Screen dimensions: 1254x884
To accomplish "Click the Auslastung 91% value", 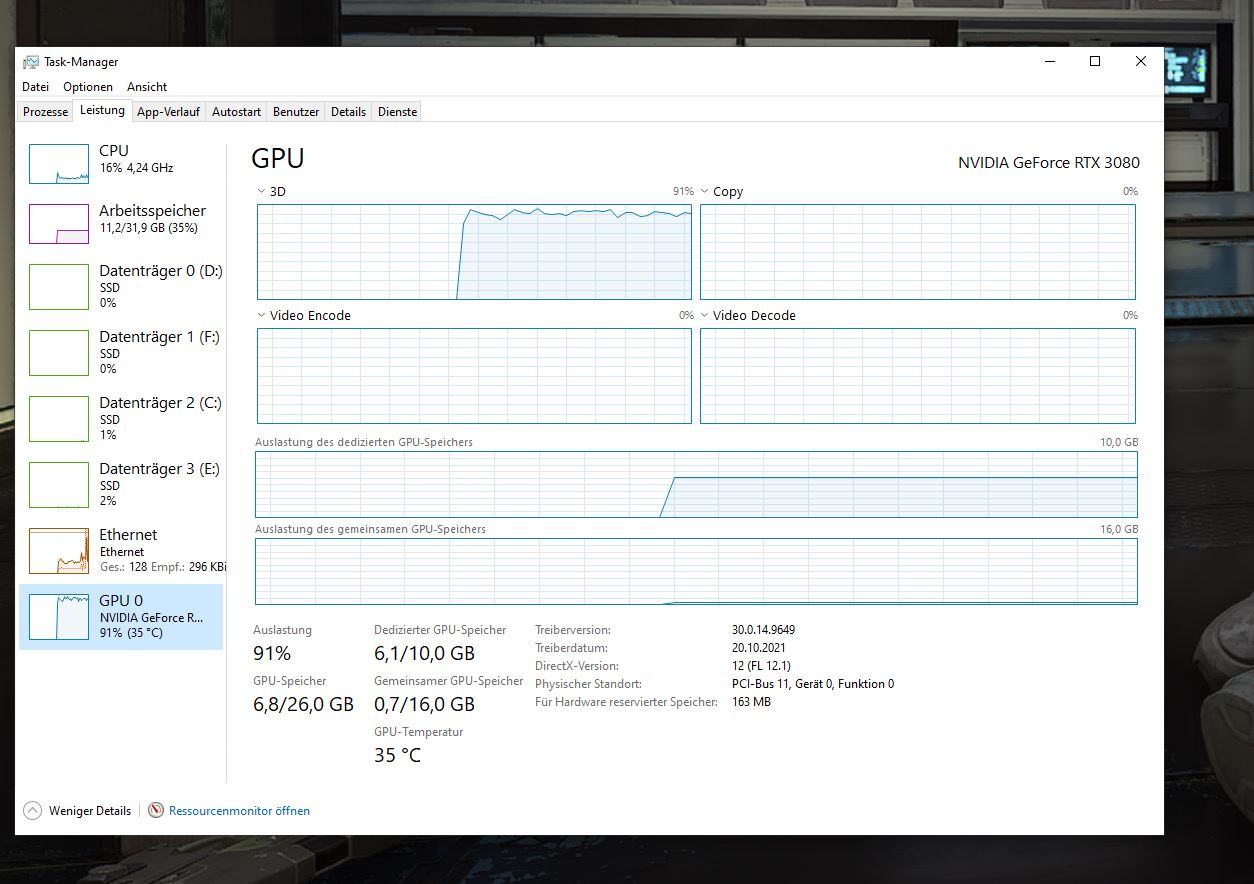I will point(272,654).
